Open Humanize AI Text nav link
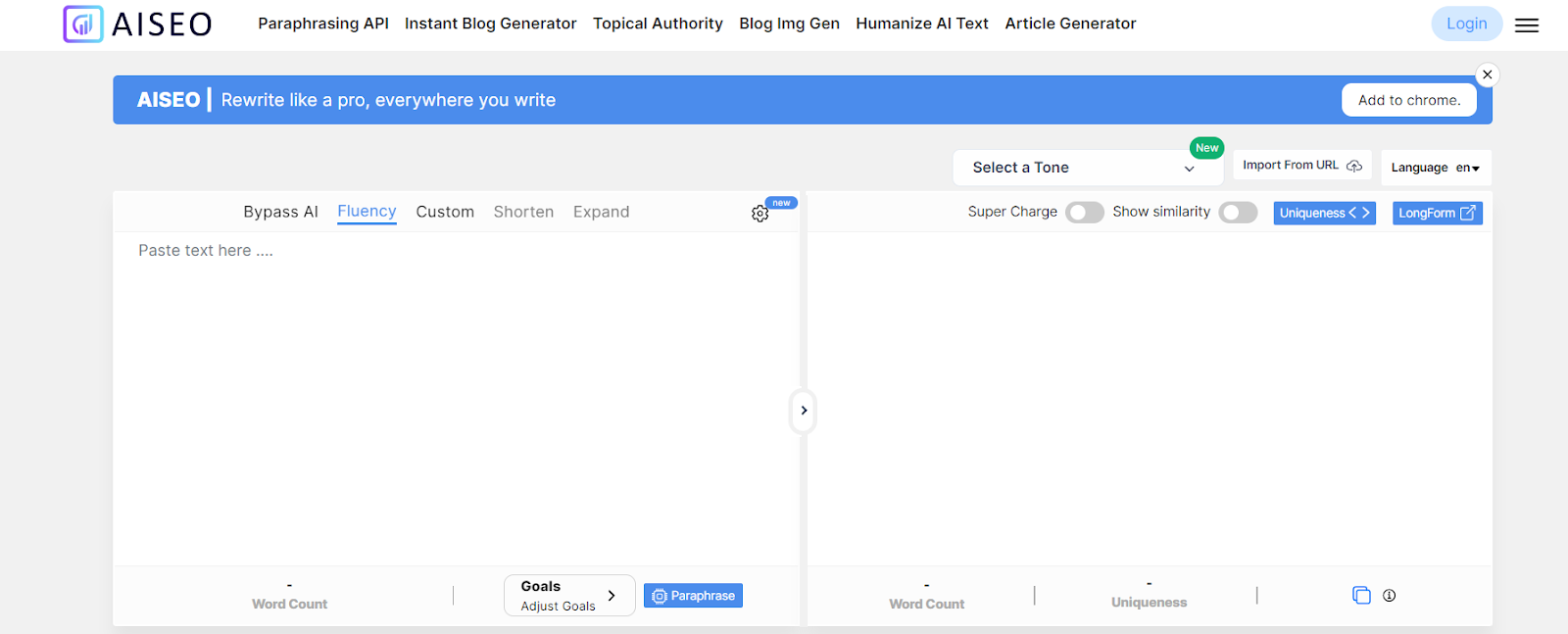Viewport: 1568px width, 634px height. coord(922,24)
